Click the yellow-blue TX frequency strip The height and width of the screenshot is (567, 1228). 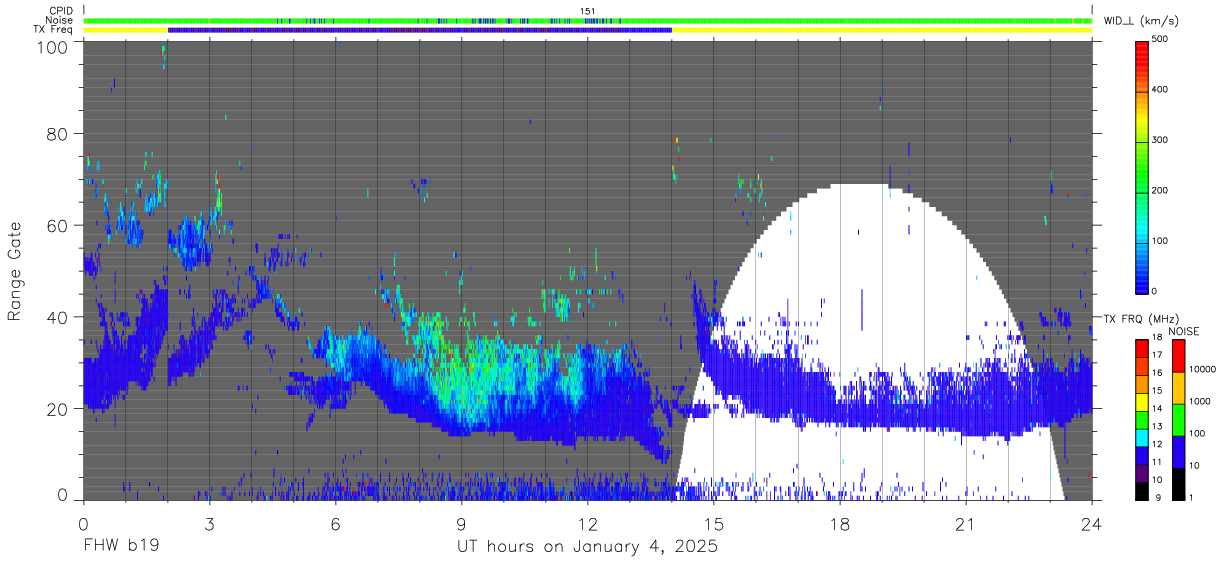(x=588, y=30)
